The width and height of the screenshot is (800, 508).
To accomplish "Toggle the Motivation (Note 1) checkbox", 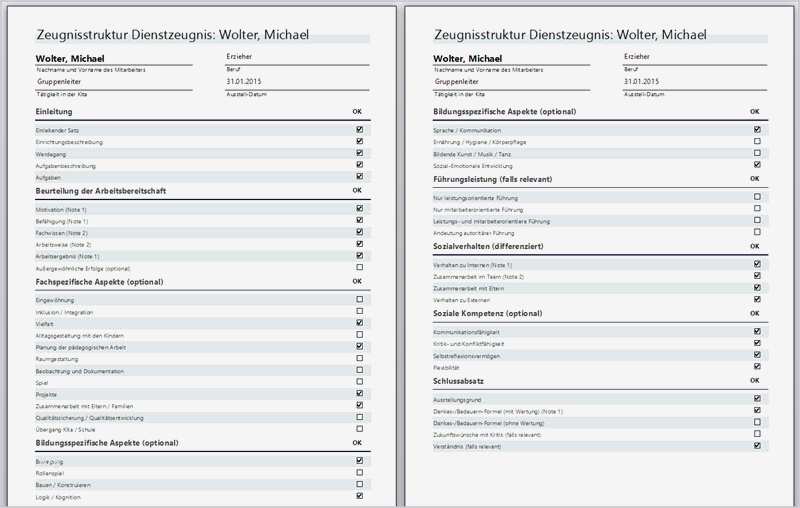I will click(360, 209).
